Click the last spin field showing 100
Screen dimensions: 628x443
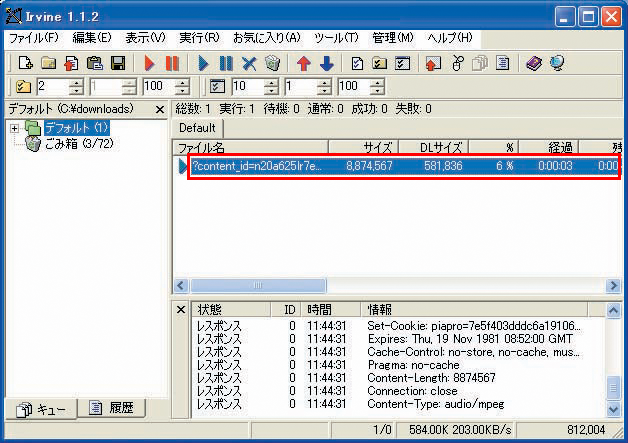click(354, 86)
